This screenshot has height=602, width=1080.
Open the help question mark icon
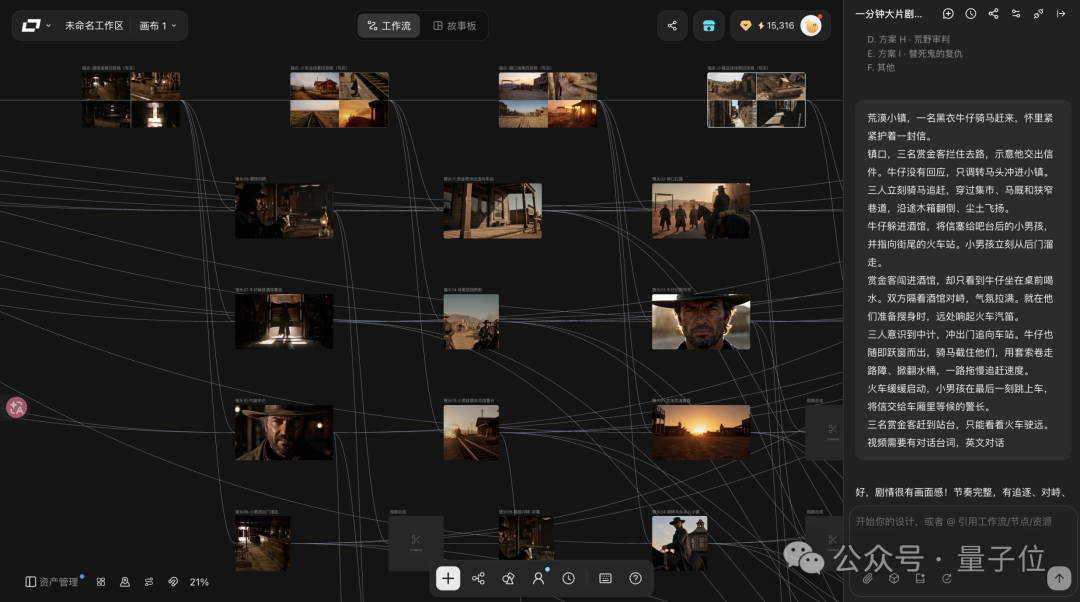pos(636,579)
